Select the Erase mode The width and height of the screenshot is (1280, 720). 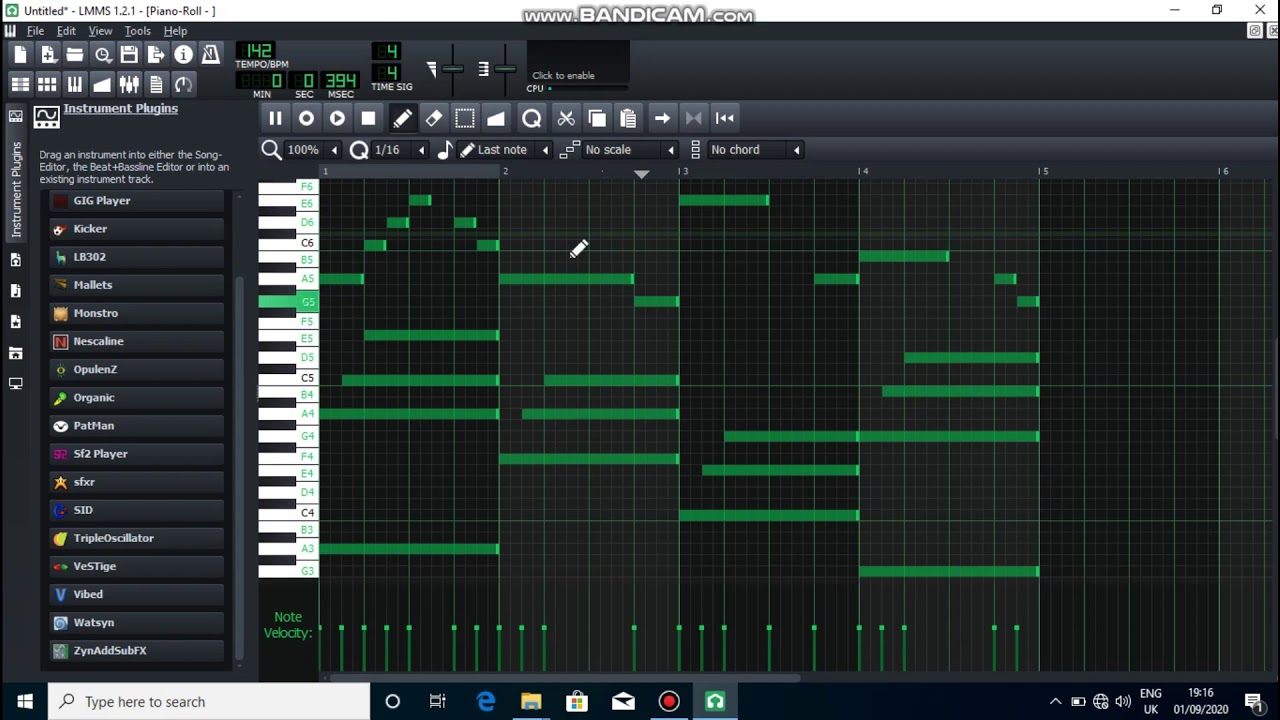pyautogui.click(x=433, y=118)
